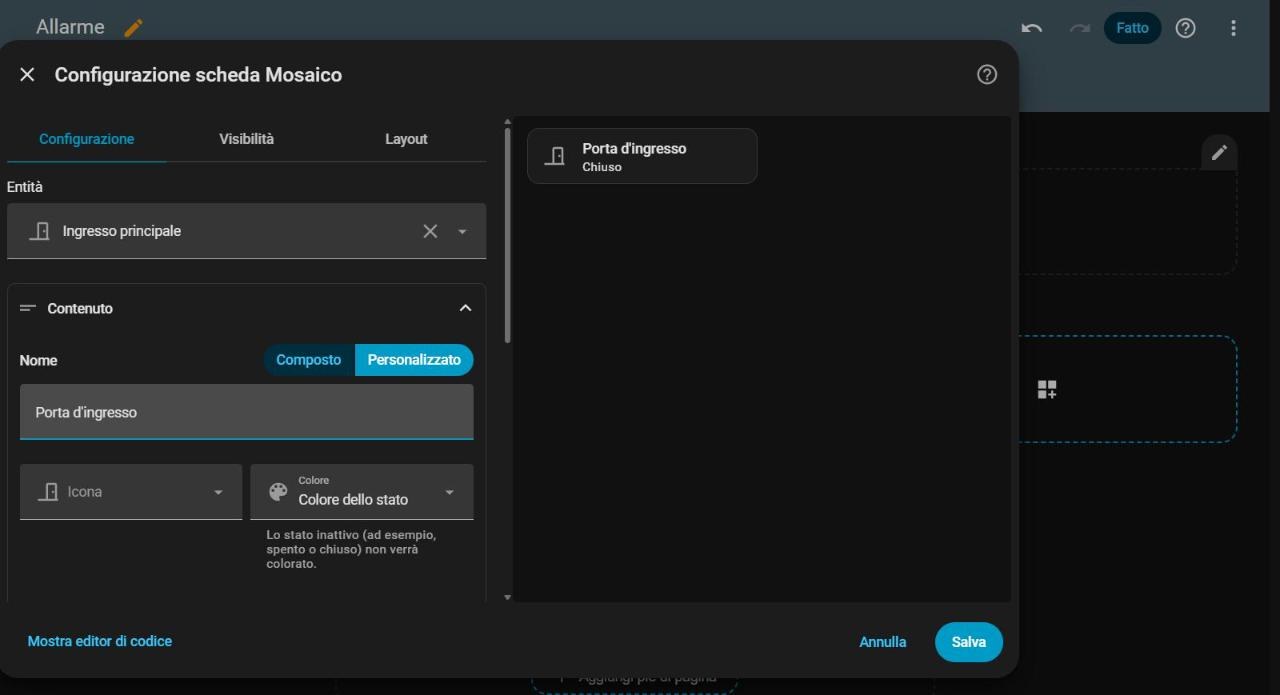Open help for Mosaico card configuration
The height and width of the screenshot is (695, 1280).
tap(987, 75)
